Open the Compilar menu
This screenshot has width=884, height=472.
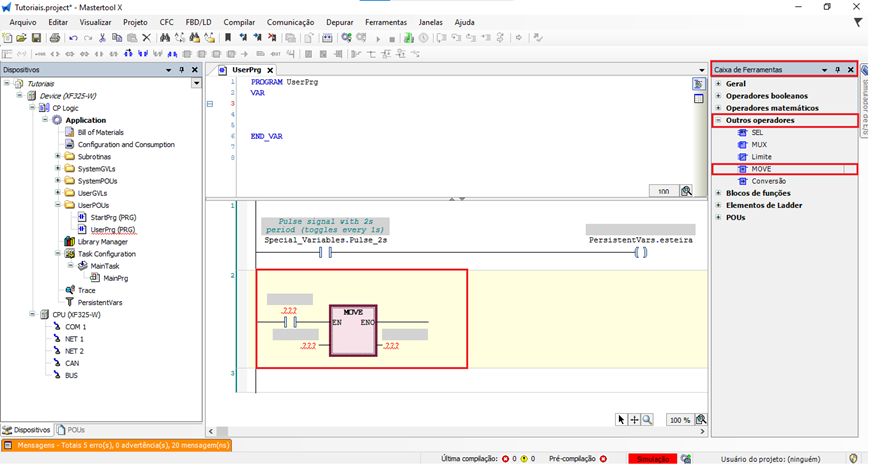click(x=239, y=22)
